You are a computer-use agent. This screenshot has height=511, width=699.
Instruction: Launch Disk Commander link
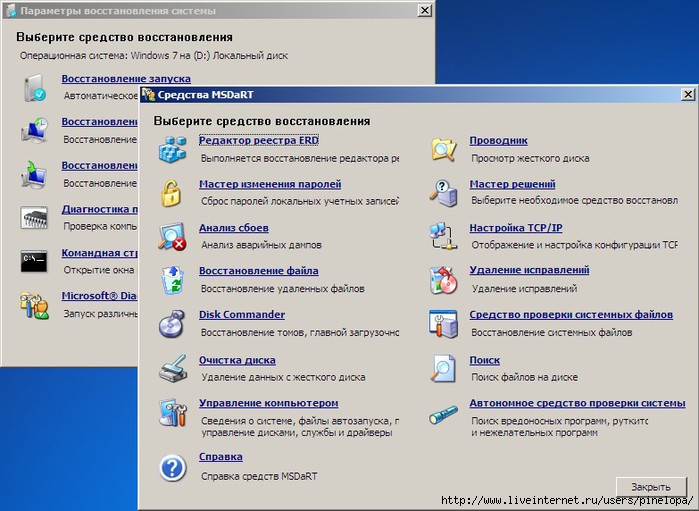[242, 314]
